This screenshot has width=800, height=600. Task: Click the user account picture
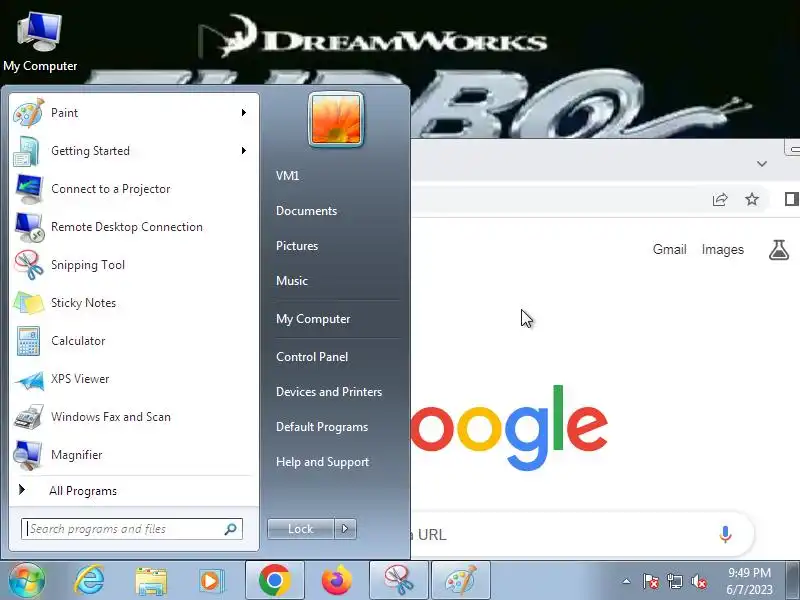tap(336, 119)
